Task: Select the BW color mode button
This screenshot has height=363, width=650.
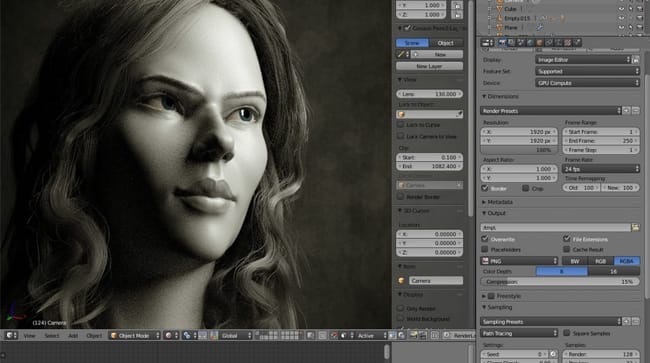Action: coord(575,261)
